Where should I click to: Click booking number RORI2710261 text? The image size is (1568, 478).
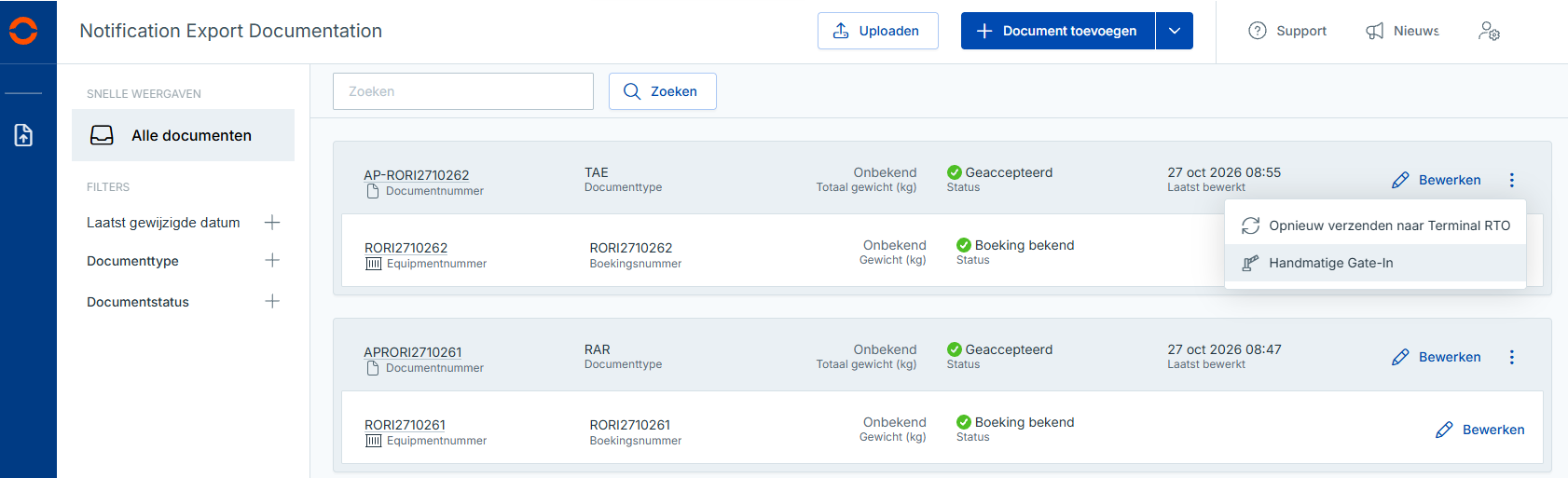630,425
